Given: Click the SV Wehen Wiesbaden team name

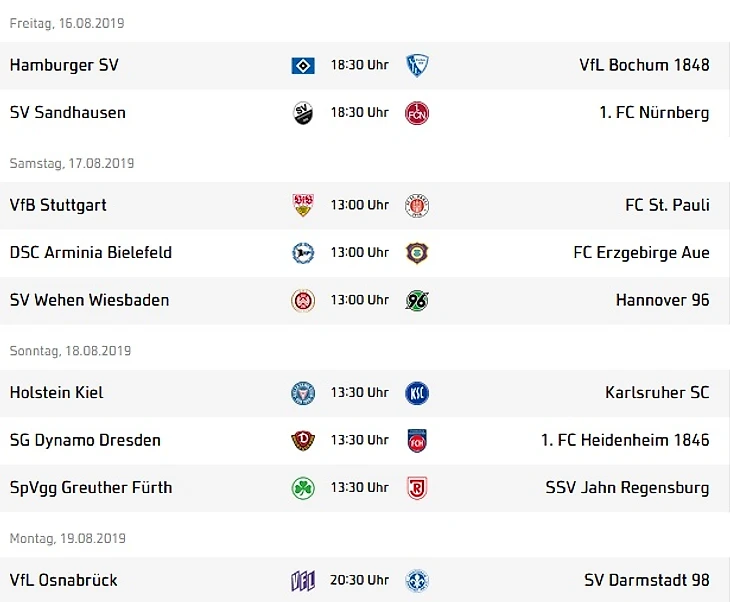Looking at the screenshot, I should pyautogui.click(x=89, y=300).
